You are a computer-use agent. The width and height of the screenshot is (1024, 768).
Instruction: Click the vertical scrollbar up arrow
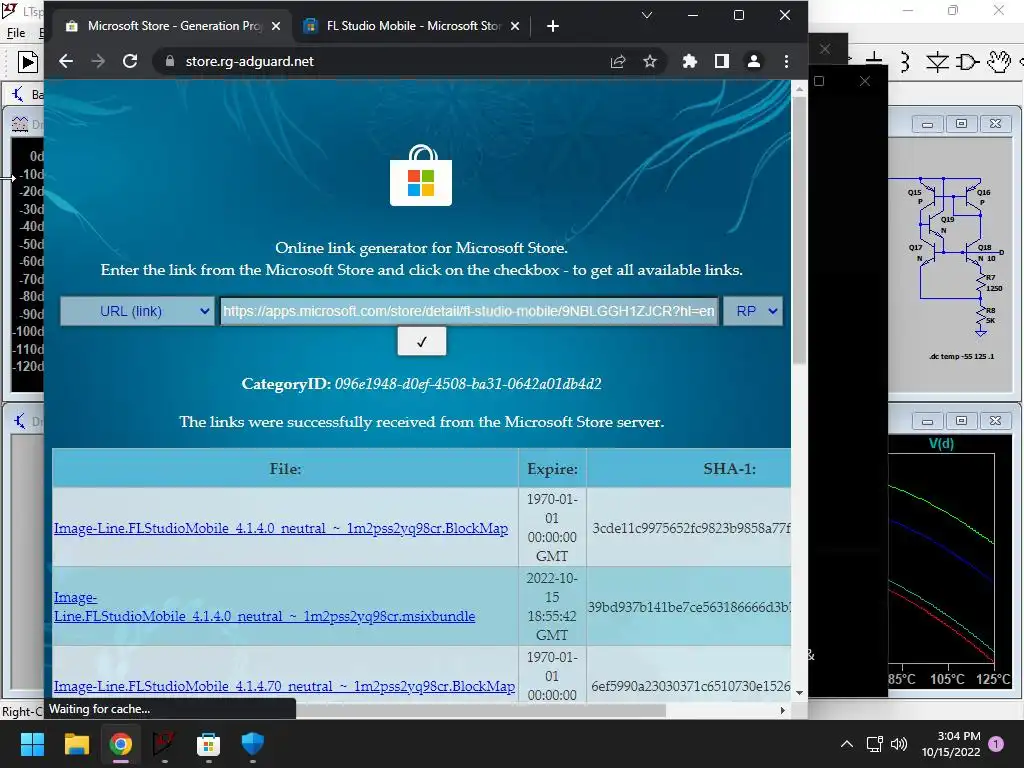(799, 88)
